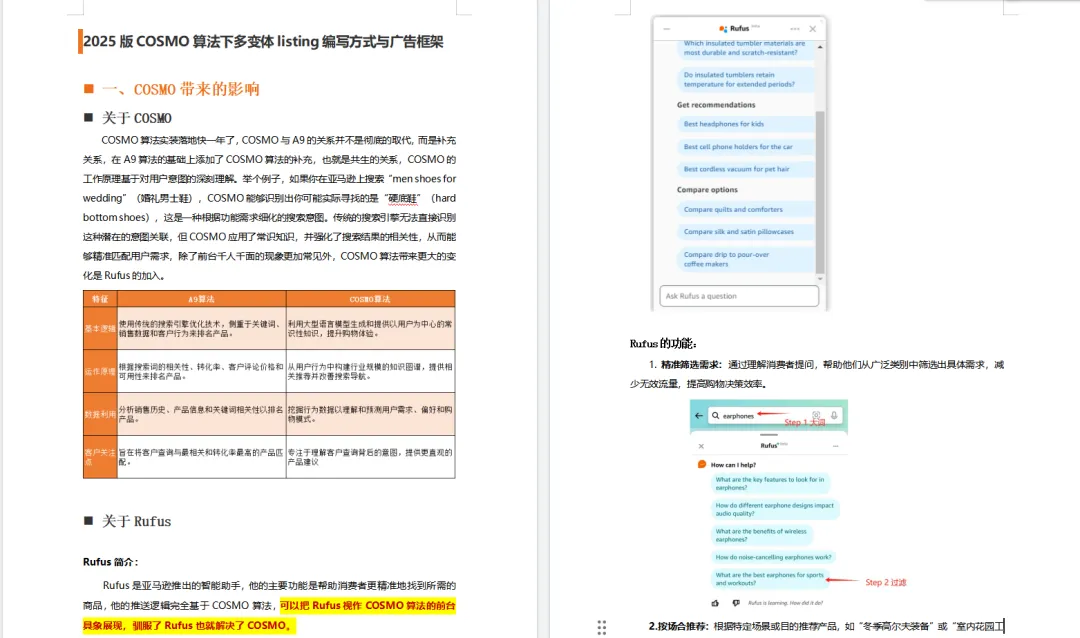The width and height of the screenshot is (1080, 638).
Task: Click the earphones search field text
Action: click(x=738, y=415)
